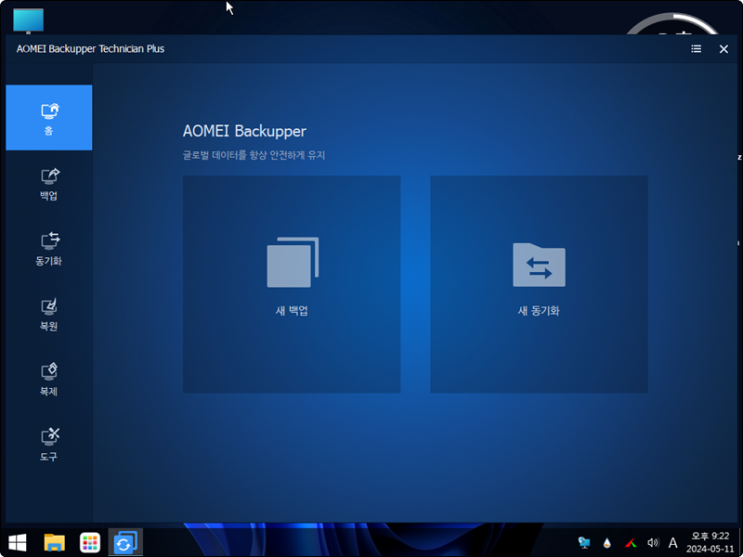743x557 pixels.
Task: Switch to the 백업 (Backup) sidebar tab
Action: pos(49,184)
